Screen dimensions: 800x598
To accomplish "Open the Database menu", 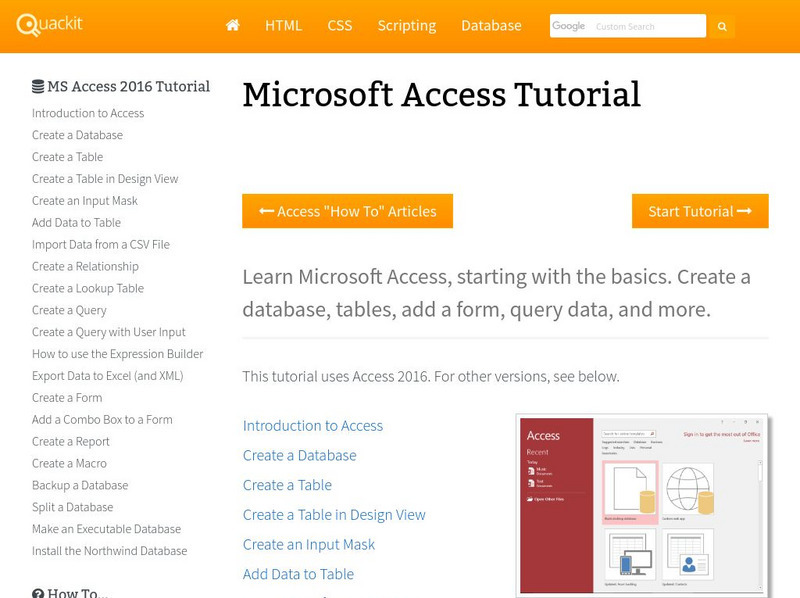I will [x=491, y=26].
